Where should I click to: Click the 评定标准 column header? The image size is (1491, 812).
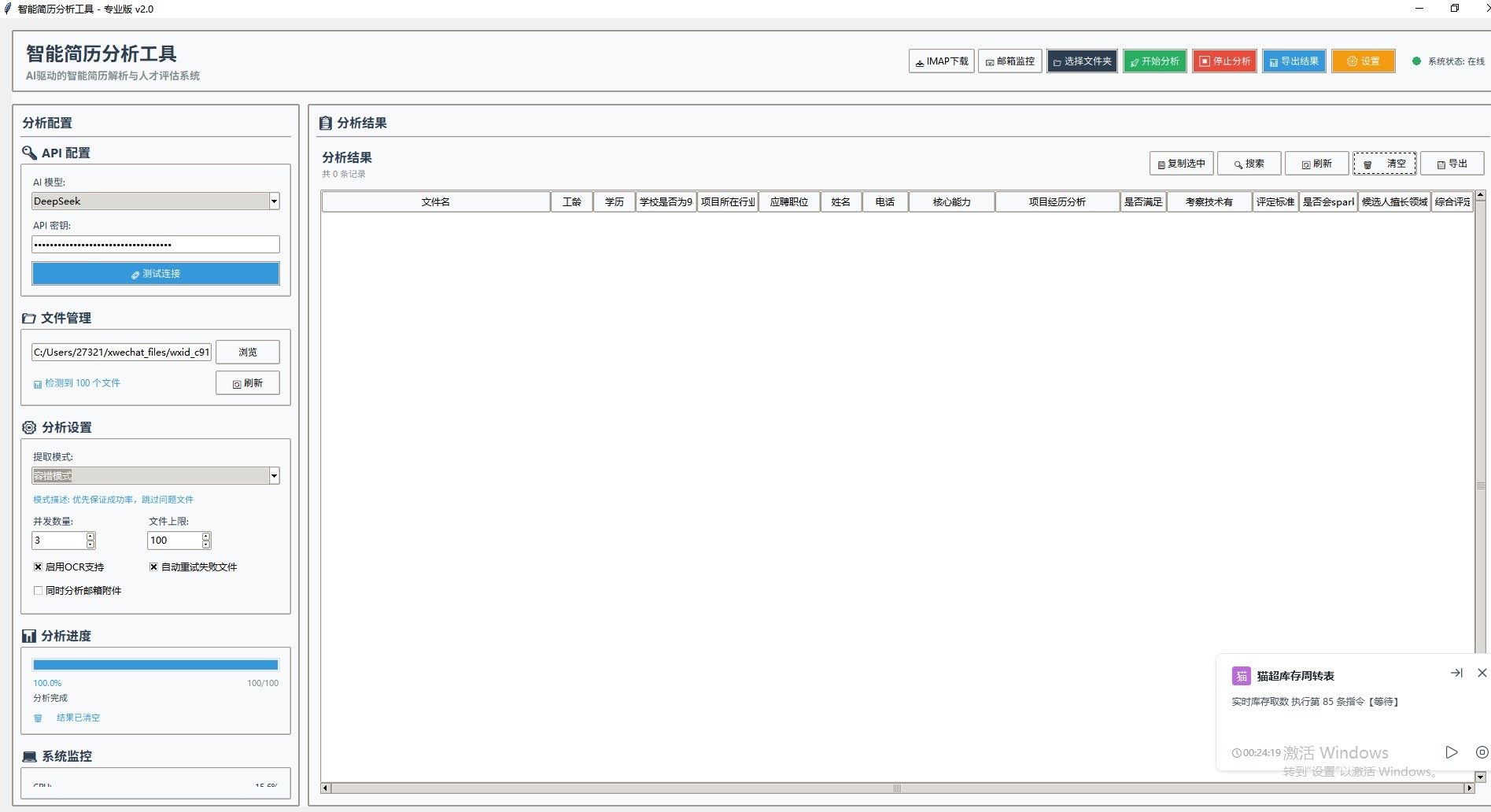[x=1275, y=202]
